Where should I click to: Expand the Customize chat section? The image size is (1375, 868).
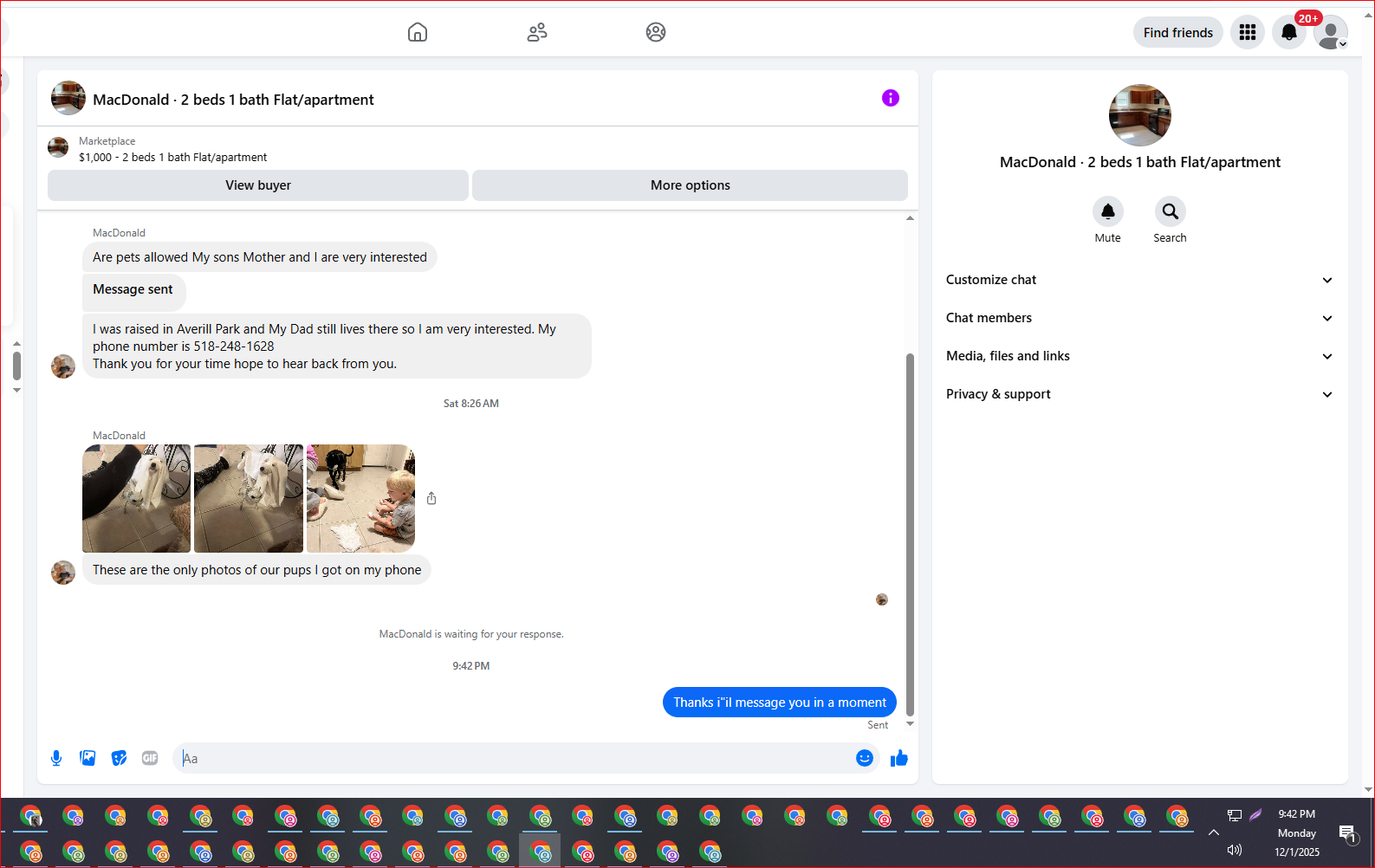coord(1140,280)
